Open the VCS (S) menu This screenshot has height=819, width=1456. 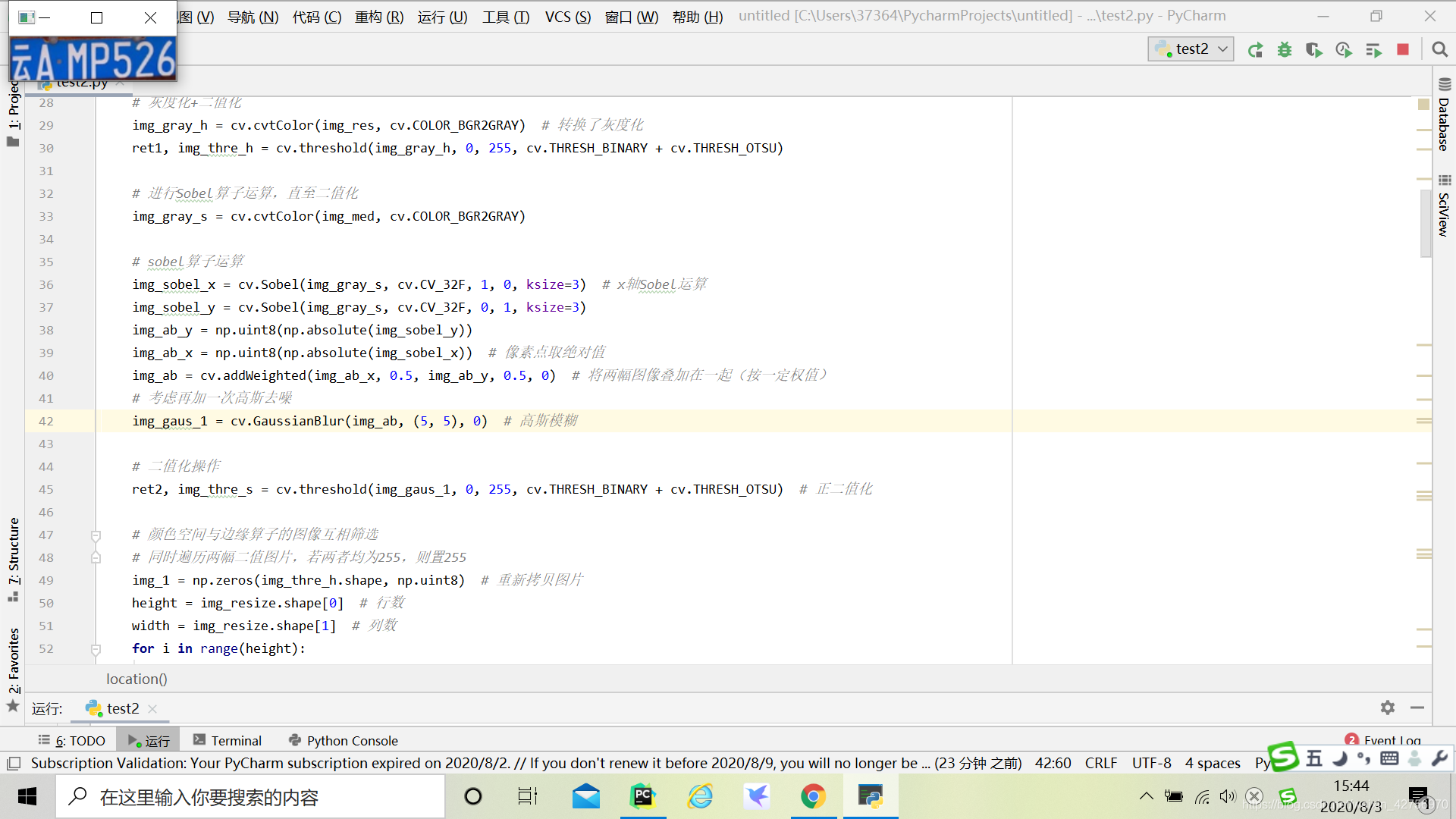pyautogui.click(x=567, y=17)
